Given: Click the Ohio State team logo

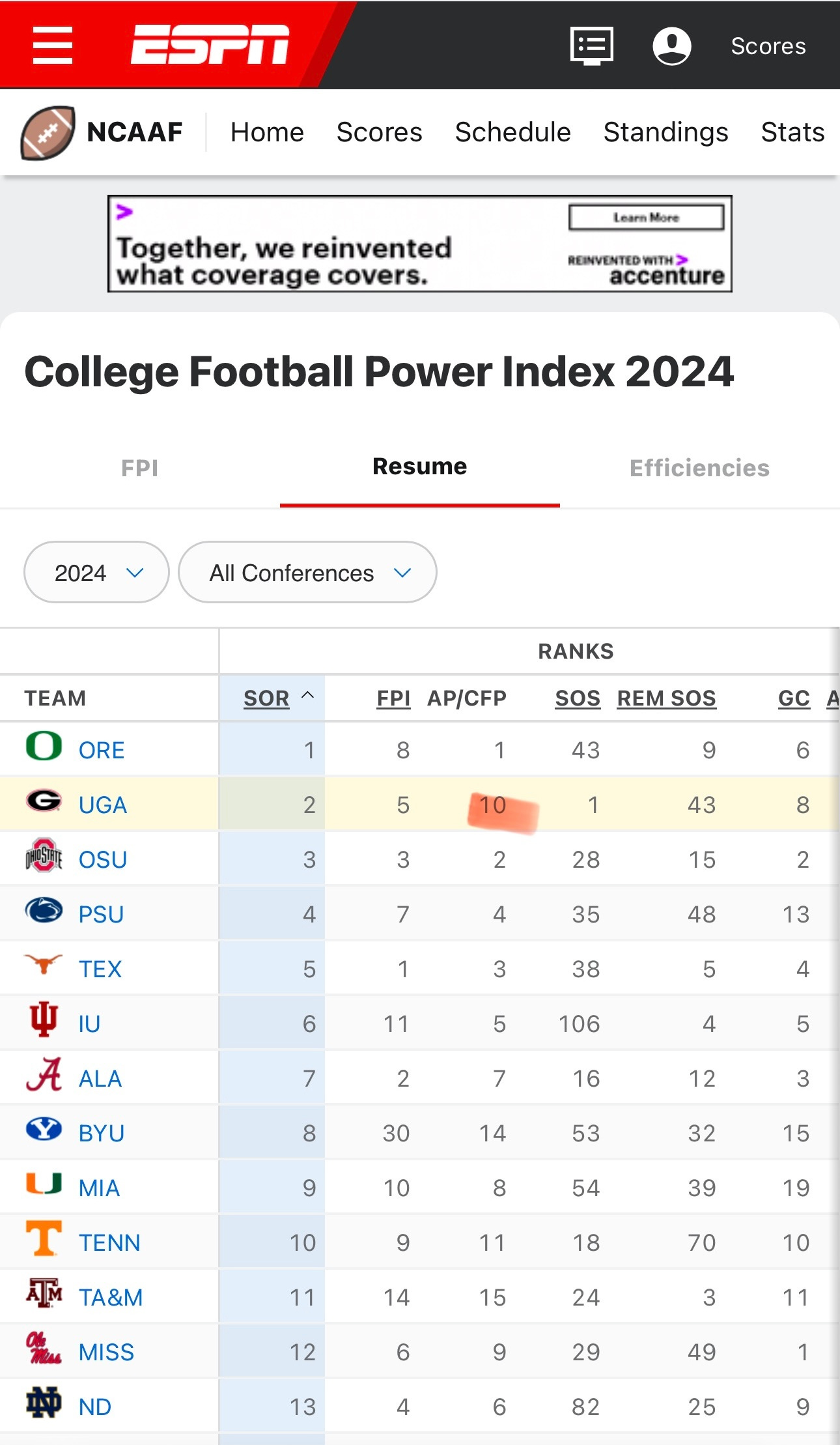Looking at the screenshot, I should pyautogui.click(x=44, y=856).
